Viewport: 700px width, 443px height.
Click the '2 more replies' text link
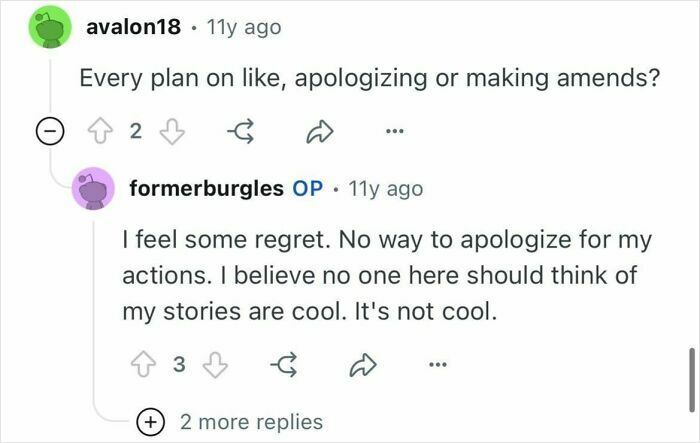[251, 422]
